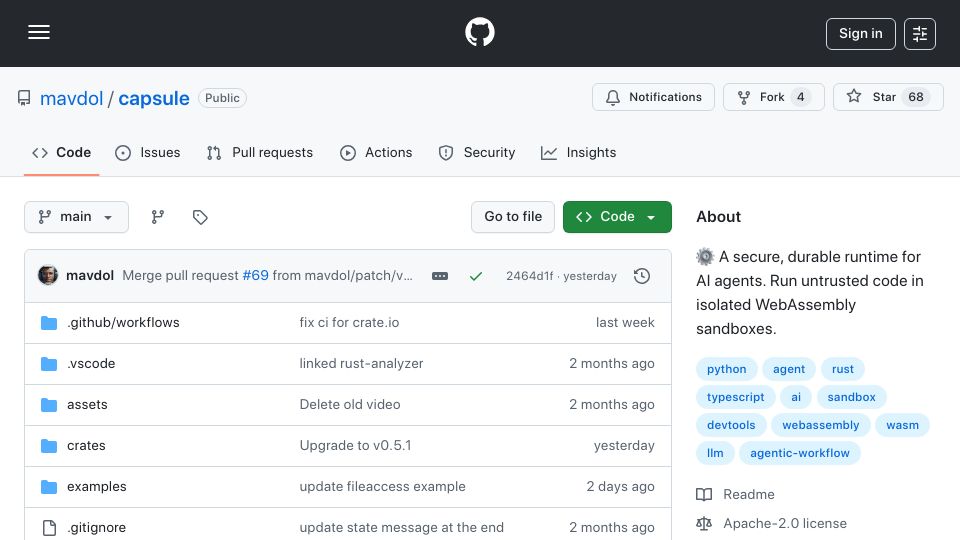Image resolution: width=960 pixels, height=540 pixels.
Task: Open 'update state message at the end' commit
Action: pos(402,528)
